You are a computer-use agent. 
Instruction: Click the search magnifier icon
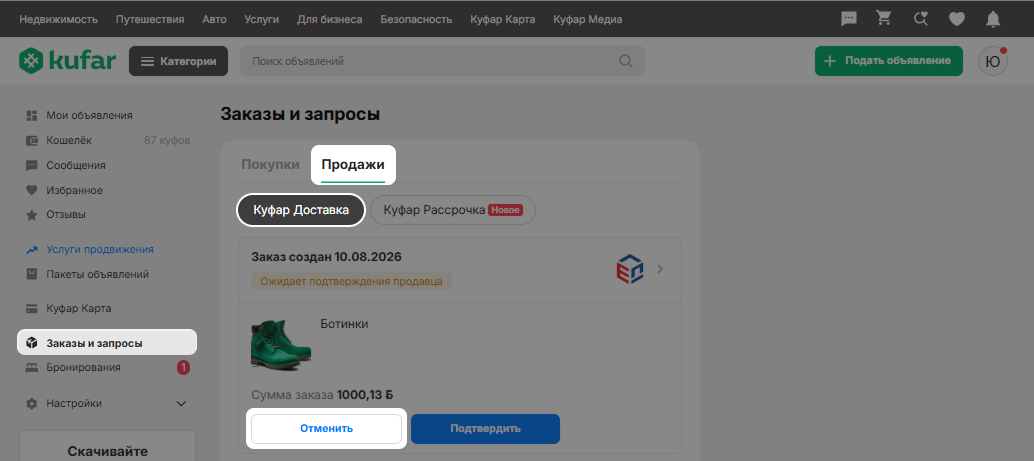click(x=625, y=61)
